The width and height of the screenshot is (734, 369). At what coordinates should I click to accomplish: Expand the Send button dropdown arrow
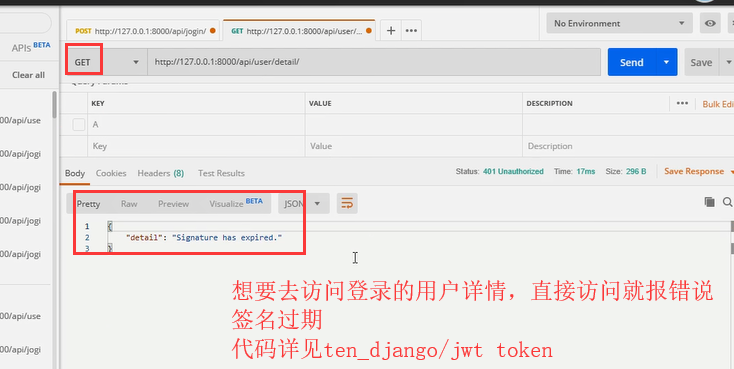click(x=667, y=62)
